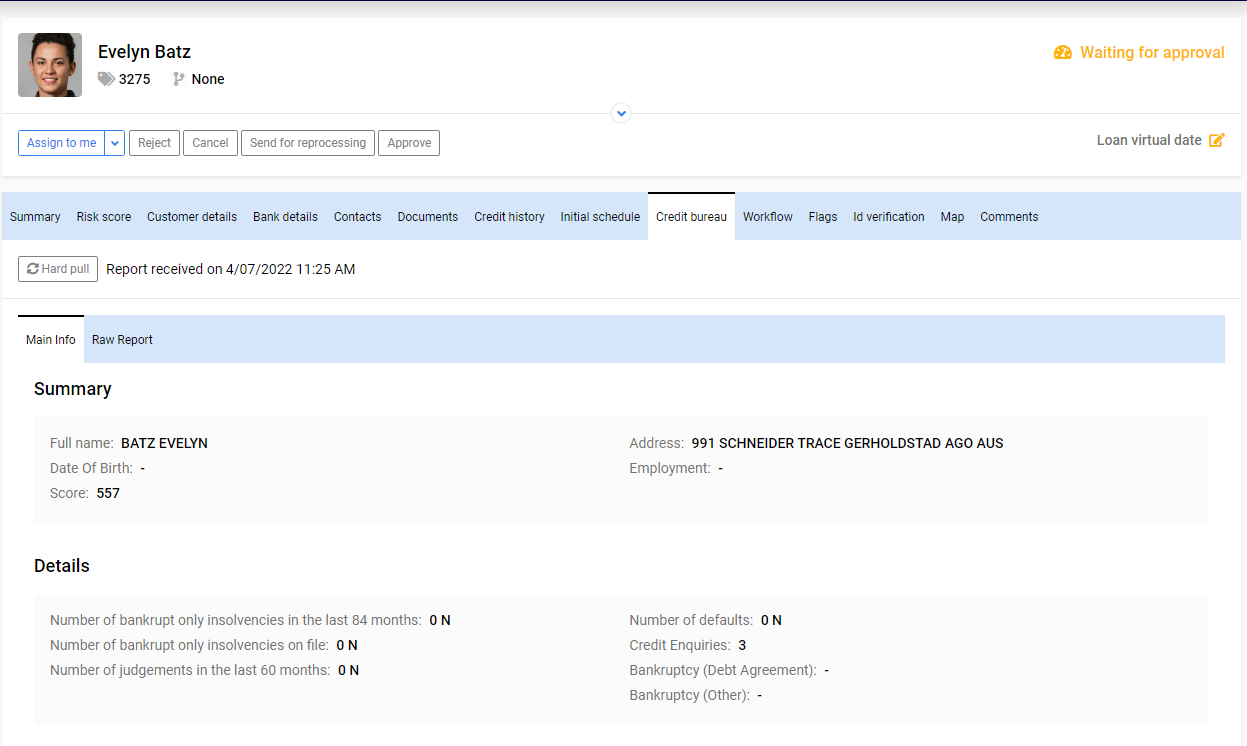Image resolution: width=1247 pixels, height=746 pixels.
Task: Select the Contacts tab
Action: (x=357, y=217)
